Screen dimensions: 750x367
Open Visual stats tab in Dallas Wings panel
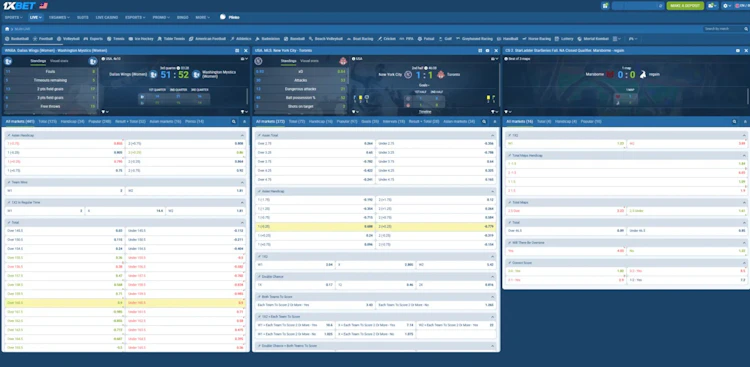point(59,61)
